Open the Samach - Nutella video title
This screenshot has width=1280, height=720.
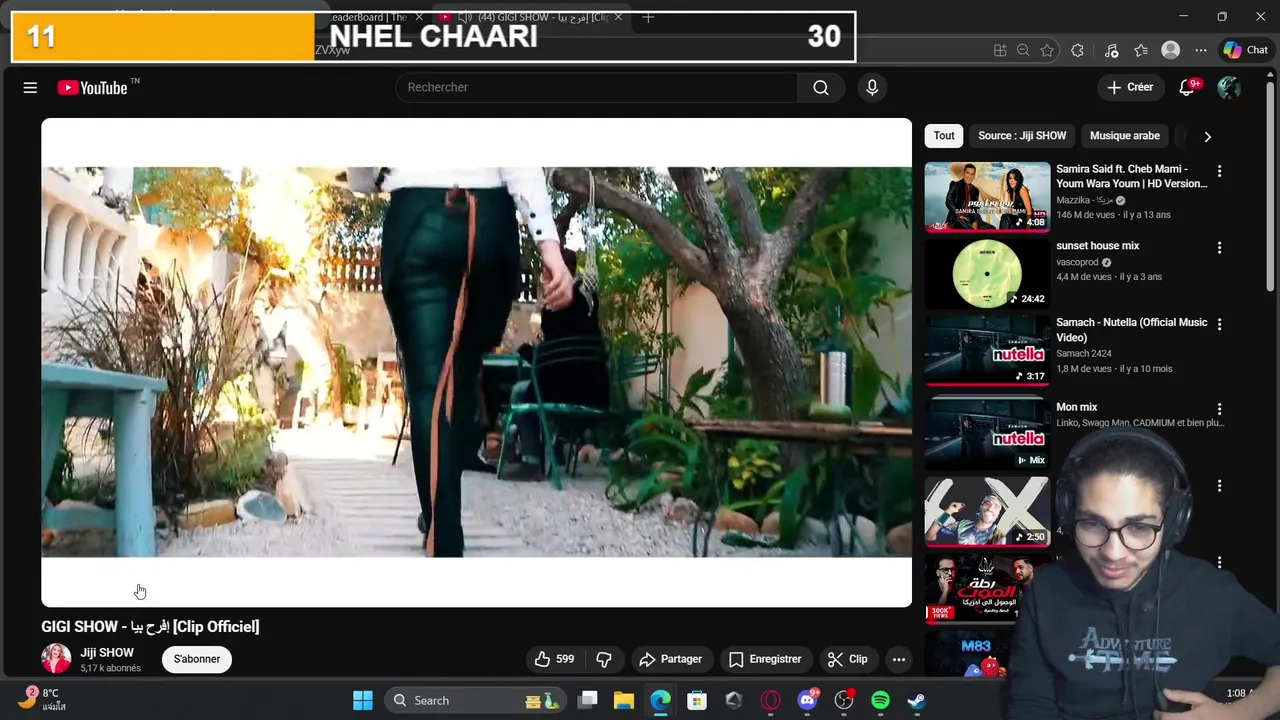pyautogui.click(x=1132, y=330)
